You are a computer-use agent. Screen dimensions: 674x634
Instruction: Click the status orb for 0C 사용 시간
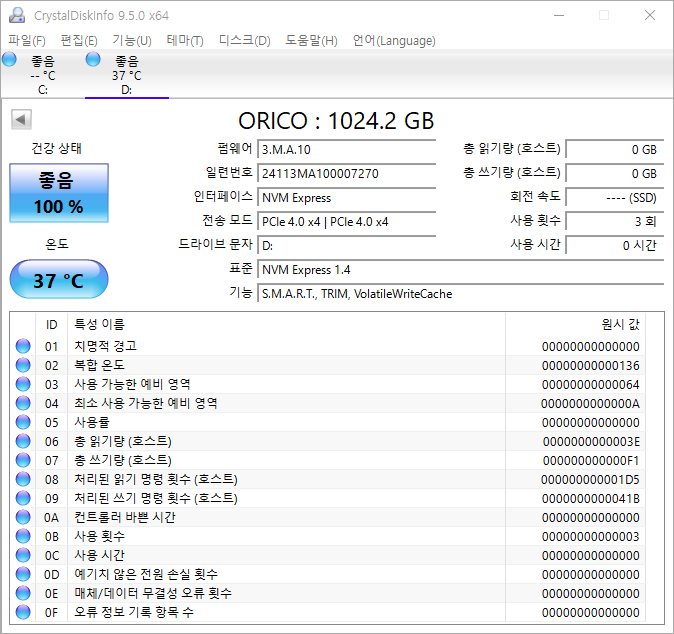(23, 555)
